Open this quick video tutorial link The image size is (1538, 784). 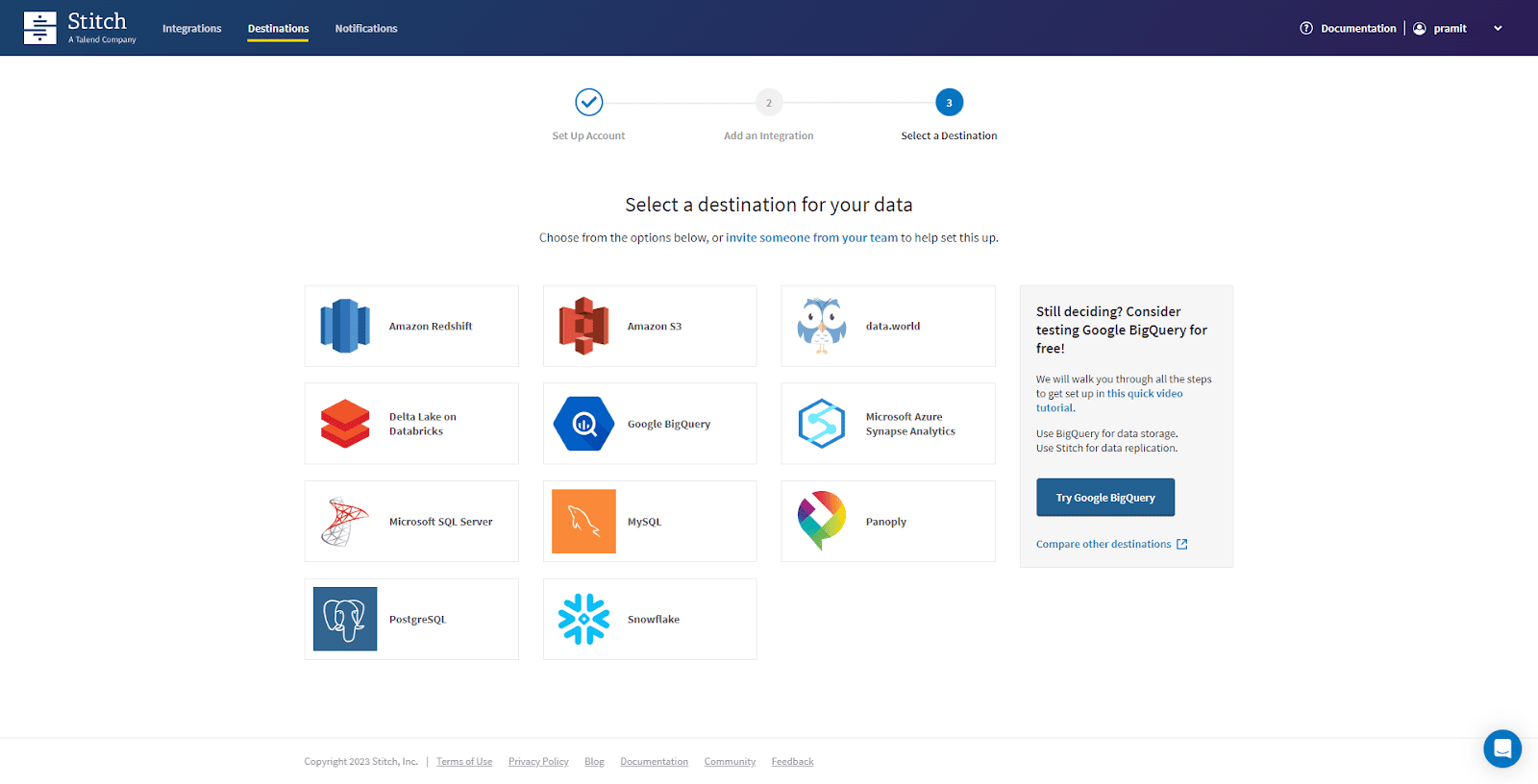pyautogui.click(x=1109, y=401)
